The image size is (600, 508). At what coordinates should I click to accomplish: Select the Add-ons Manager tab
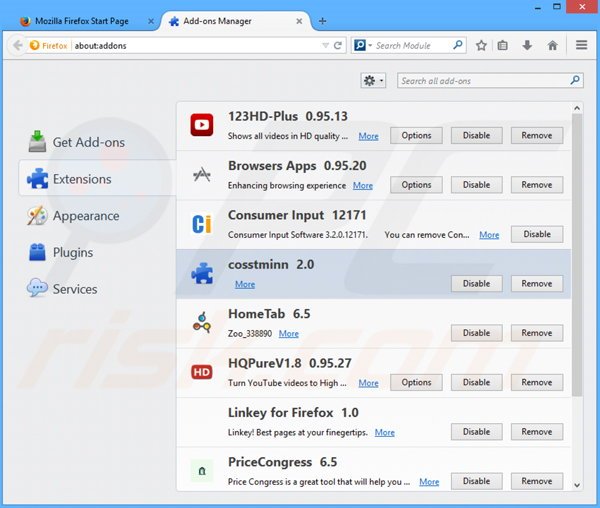pos(234,21)
